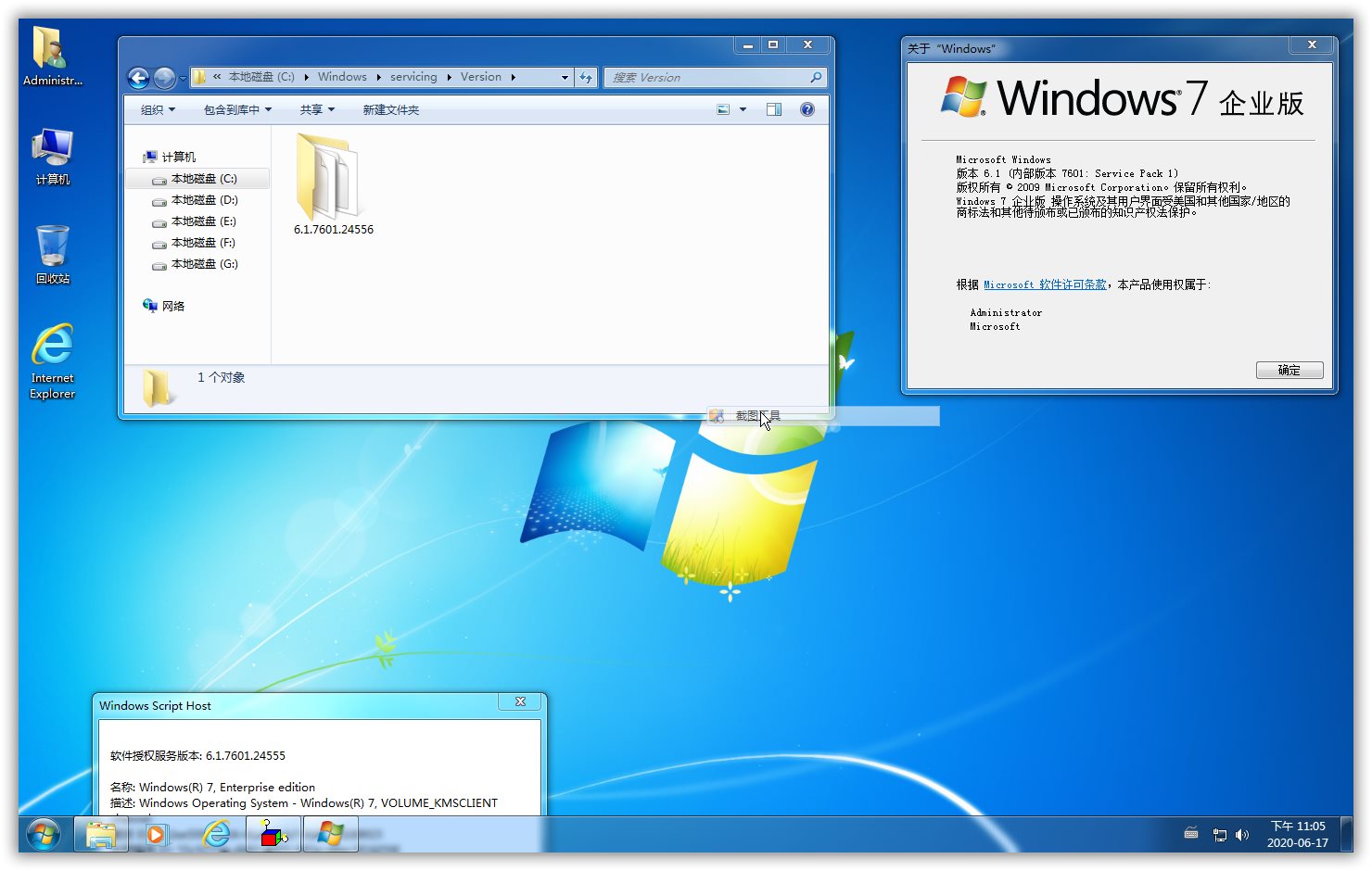Click the Windows Start orb
Viewport: 1372px width, 871px height.
(44, 835)
